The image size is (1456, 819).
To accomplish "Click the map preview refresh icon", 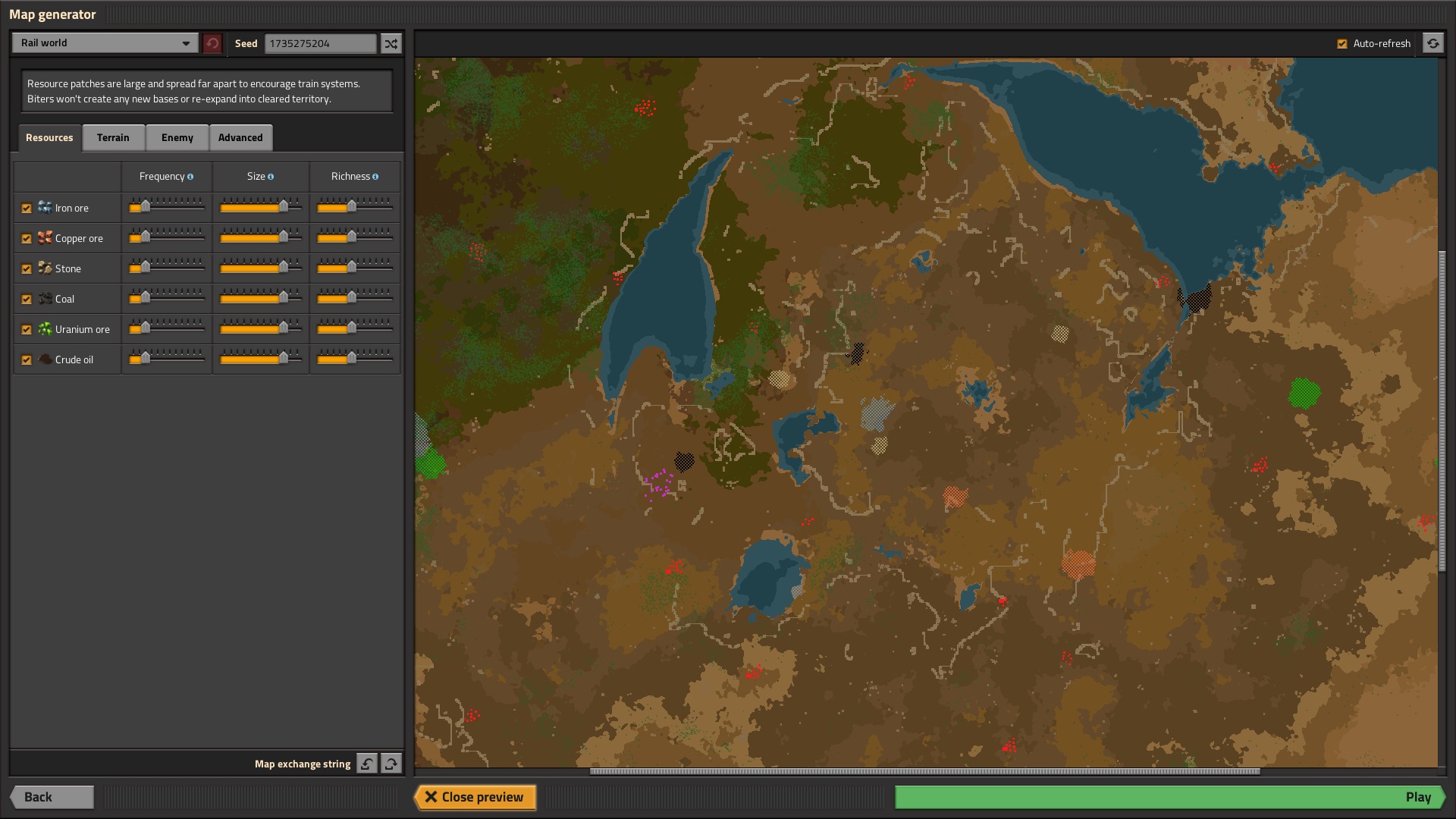I will (1432, 43).
